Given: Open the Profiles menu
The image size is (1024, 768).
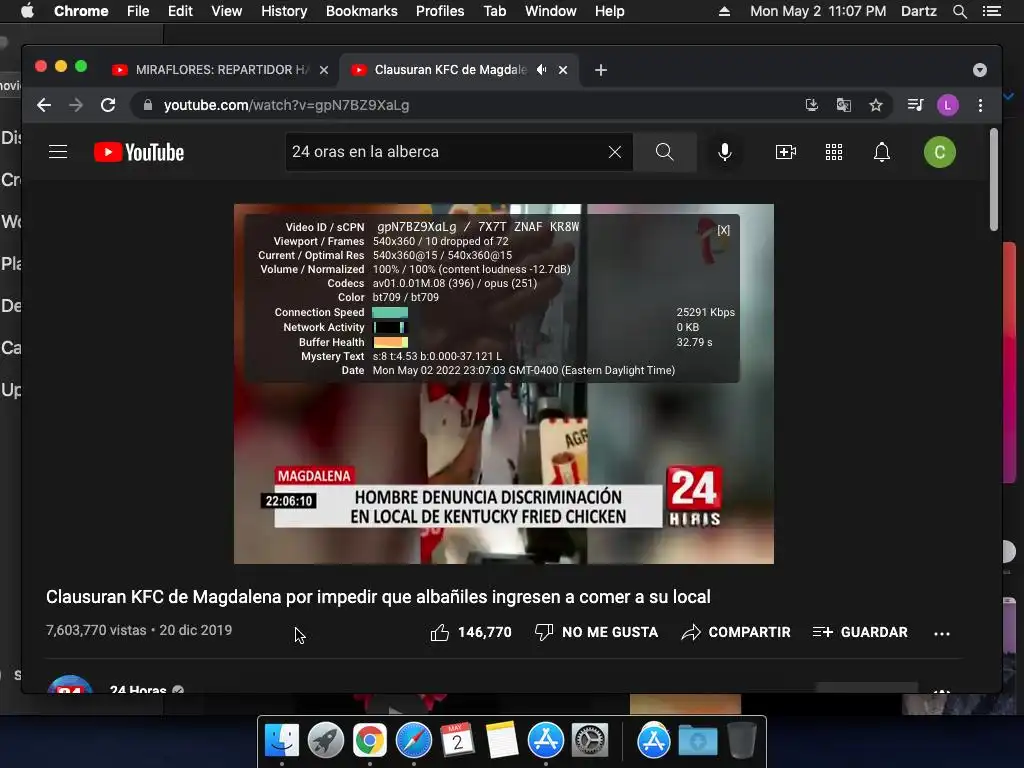Looking at the screenshot, I should point(440,11).
